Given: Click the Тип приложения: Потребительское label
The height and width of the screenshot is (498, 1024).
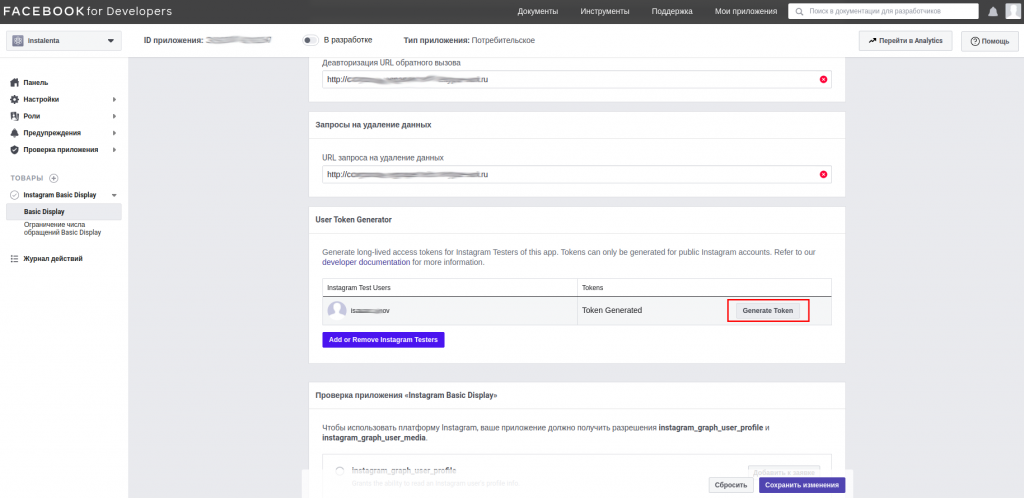Looking at the screenshot, I should click(x=471, y=40).
